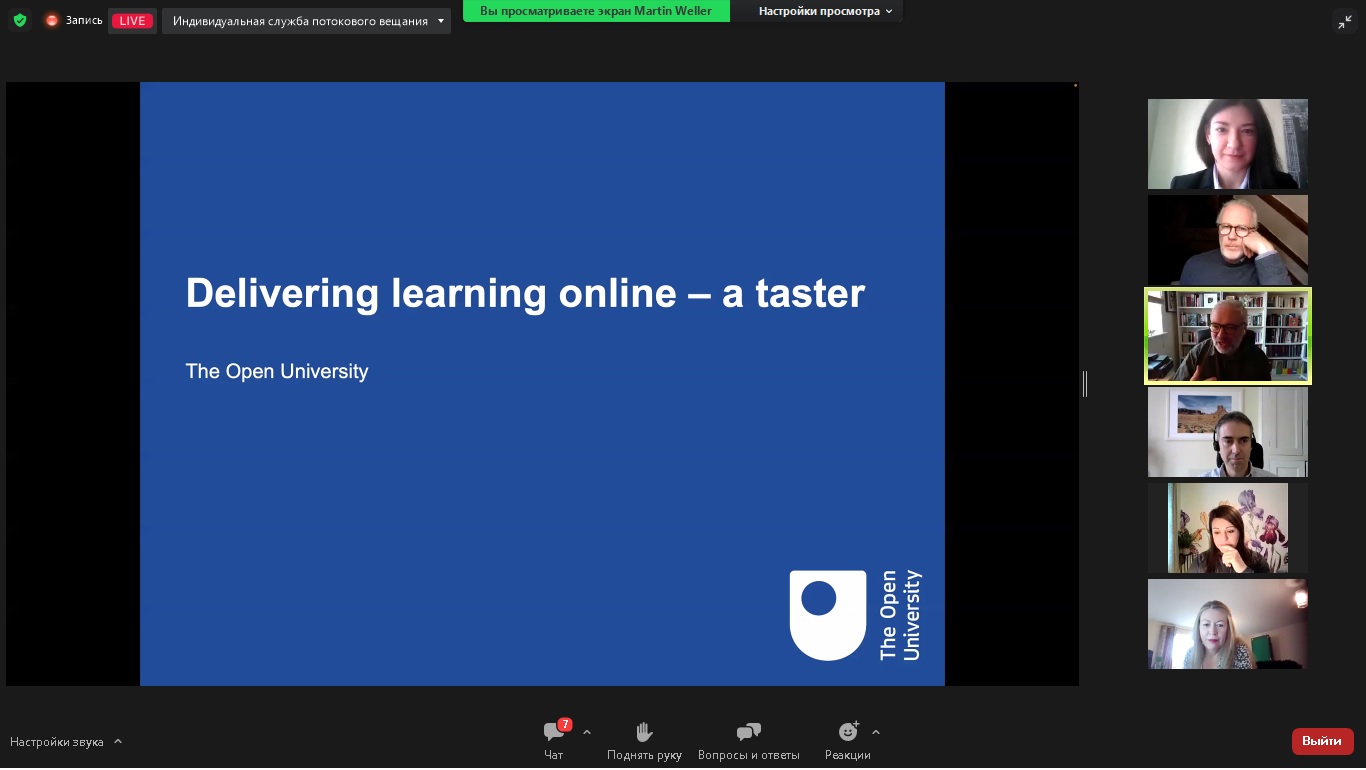This screenshot has width=1366, height=770.
Task: Select the participant thumbnail wearing a headset
Action: 1227,432
